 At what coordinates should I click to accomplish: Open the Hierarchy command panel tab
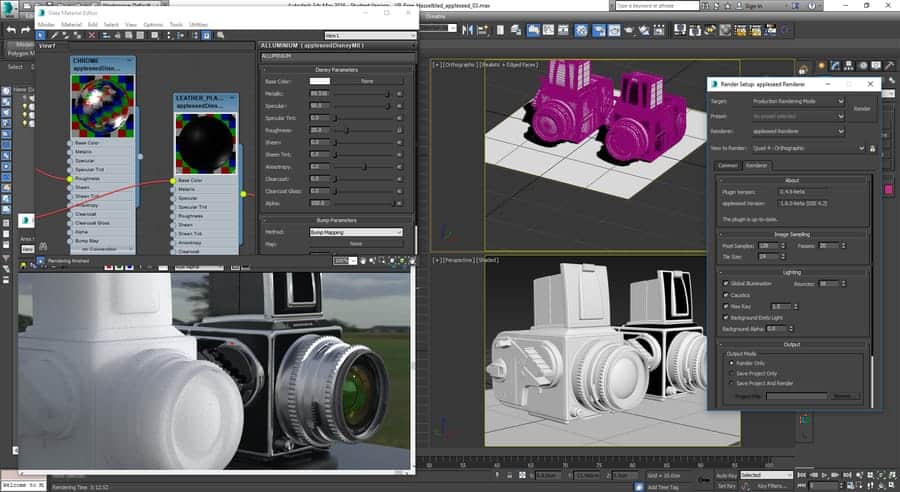click(x=848, y=67)
